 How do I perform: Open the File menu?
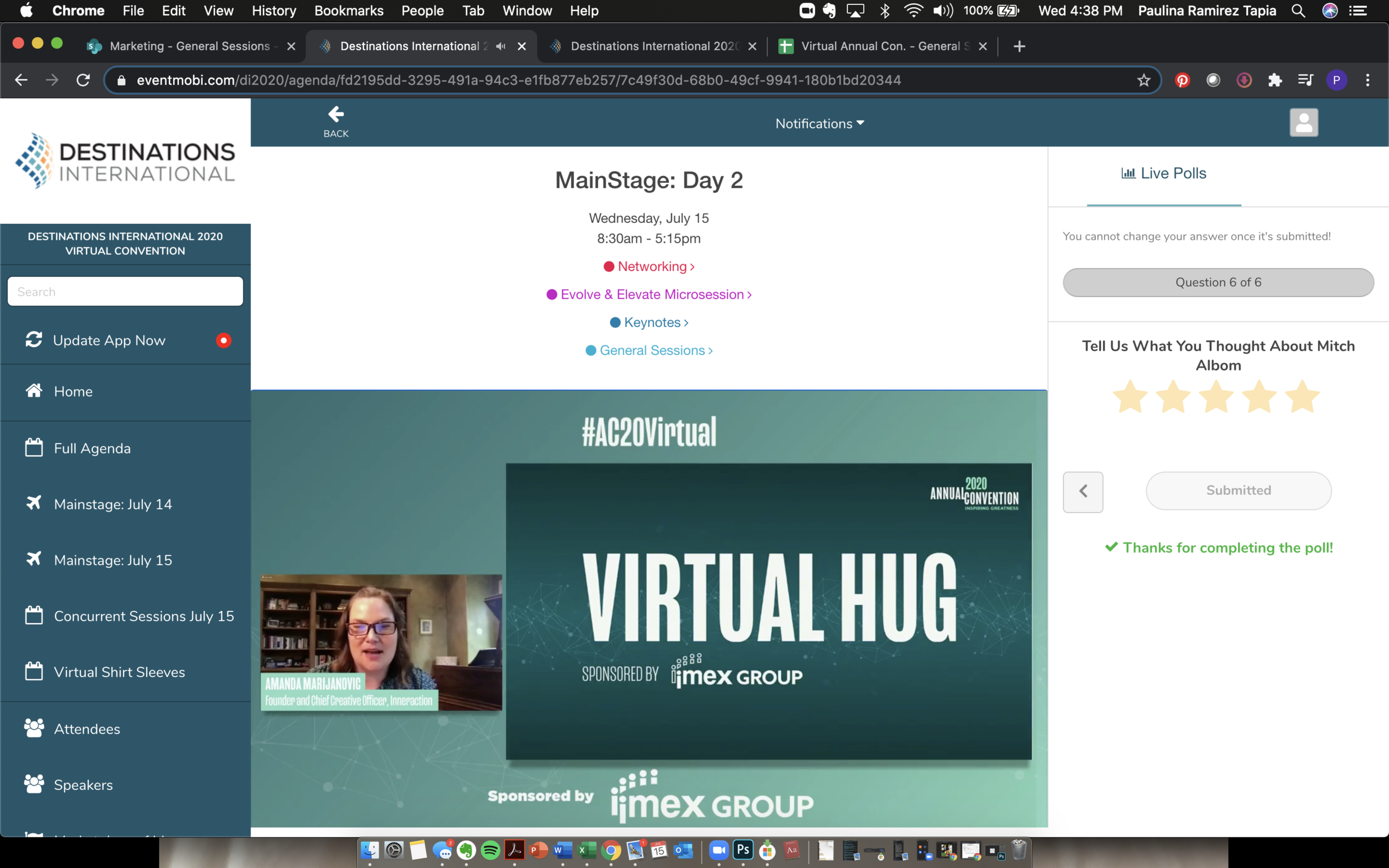point(133,11)
